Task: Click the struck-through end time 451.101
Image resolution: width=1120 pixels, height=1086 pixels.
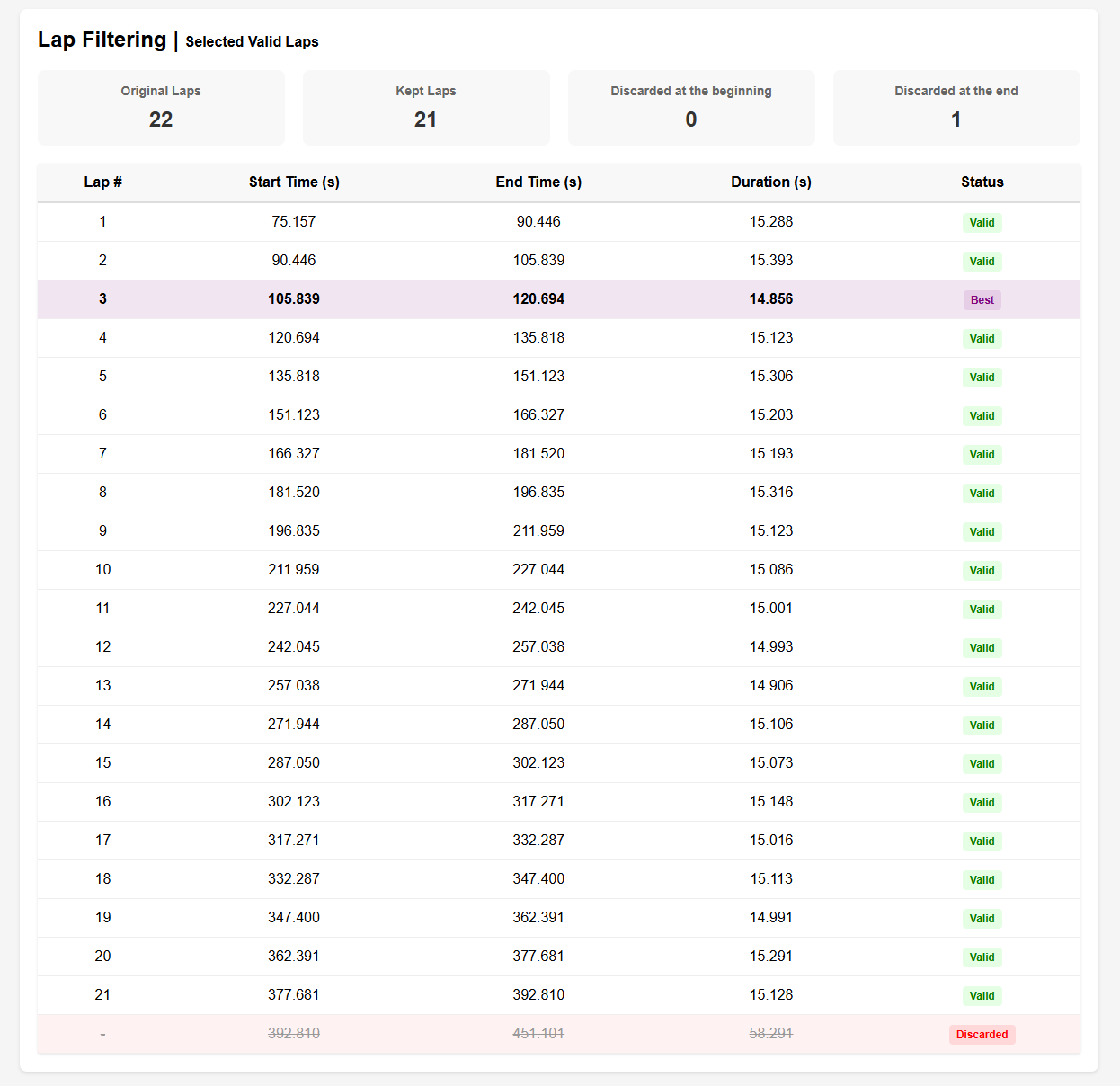Action: (538, 1034)
